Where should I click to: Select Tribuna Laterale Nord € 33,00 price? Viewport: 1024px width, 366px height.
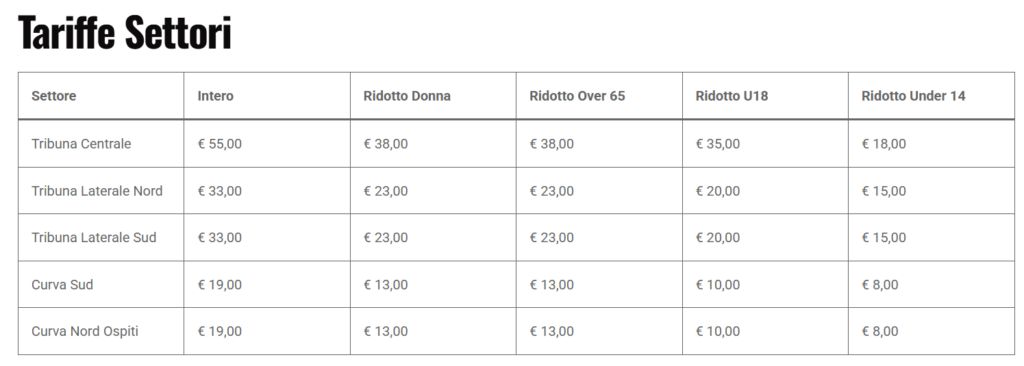point(219,191)
